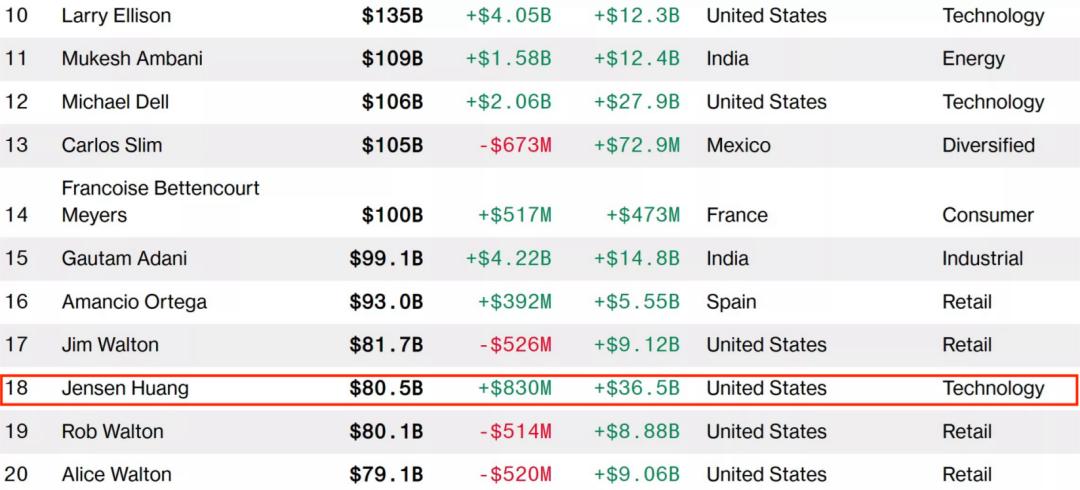Screen dimensions: 1080x490
Task: Click Carlos Slim's -$673M change
Action: click(515, 145)
